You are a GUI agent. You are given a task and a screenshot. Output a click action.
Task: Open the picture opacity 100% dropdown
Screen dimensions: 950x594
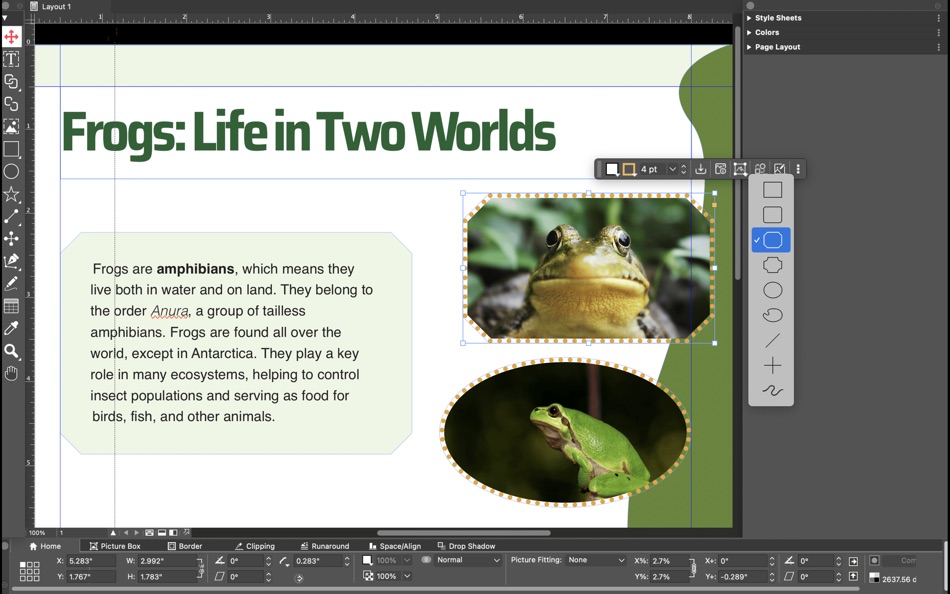tap(408, 576)
